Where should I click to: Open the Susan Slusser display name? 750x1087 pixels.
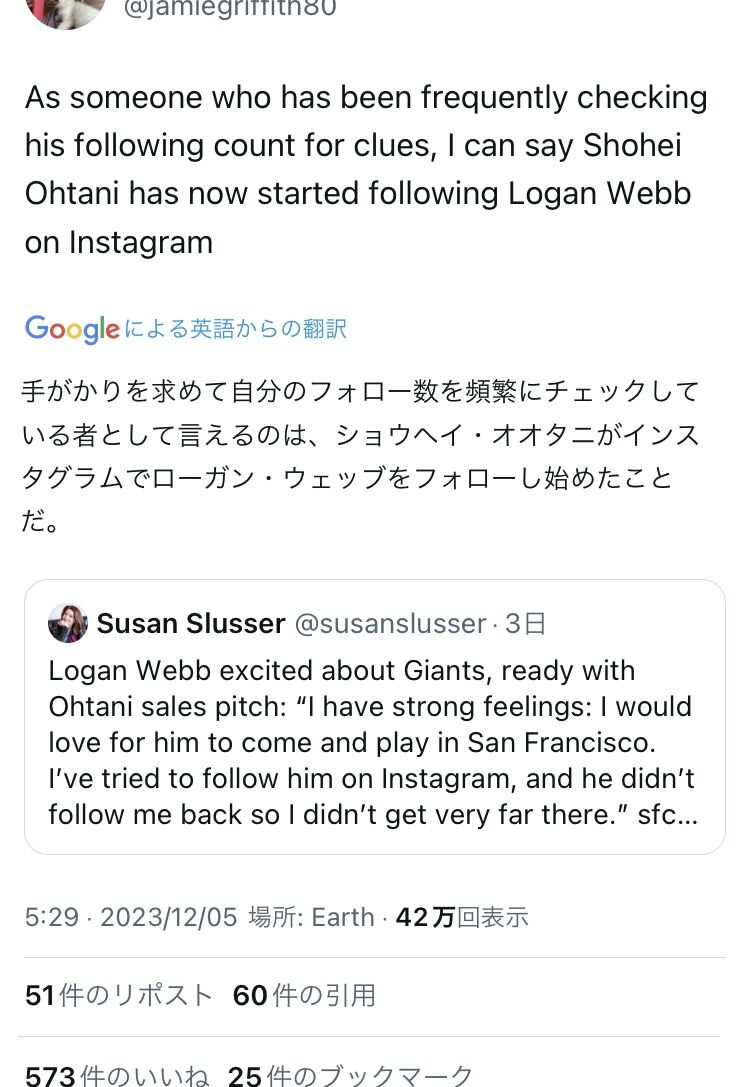[x=191, y=623]
